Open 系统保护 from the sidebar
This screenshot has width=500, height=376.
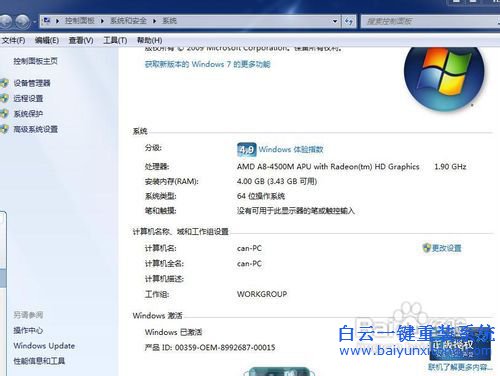(28, 114)
